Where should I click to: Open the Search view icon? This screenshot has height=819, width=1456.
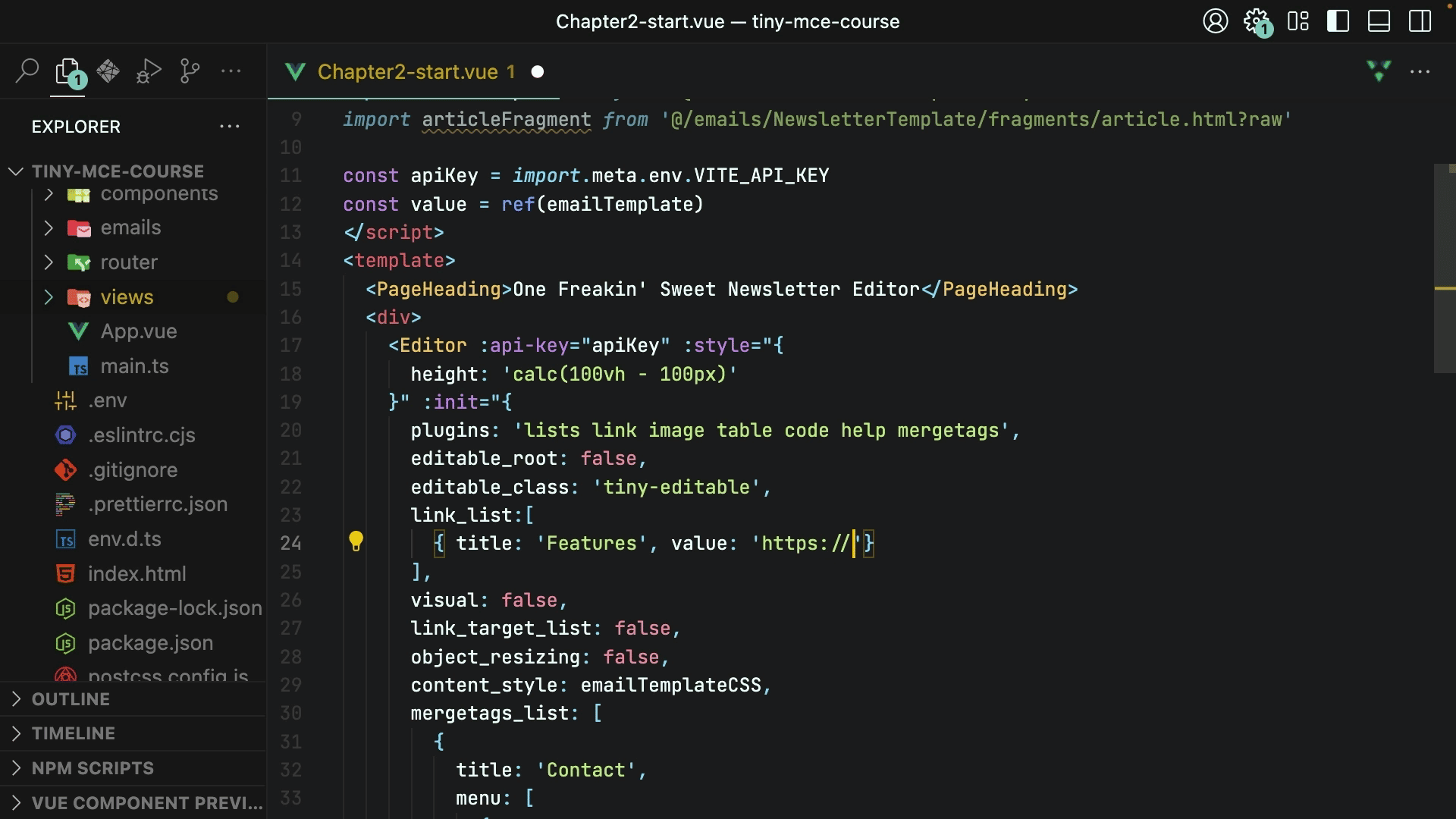27,71
